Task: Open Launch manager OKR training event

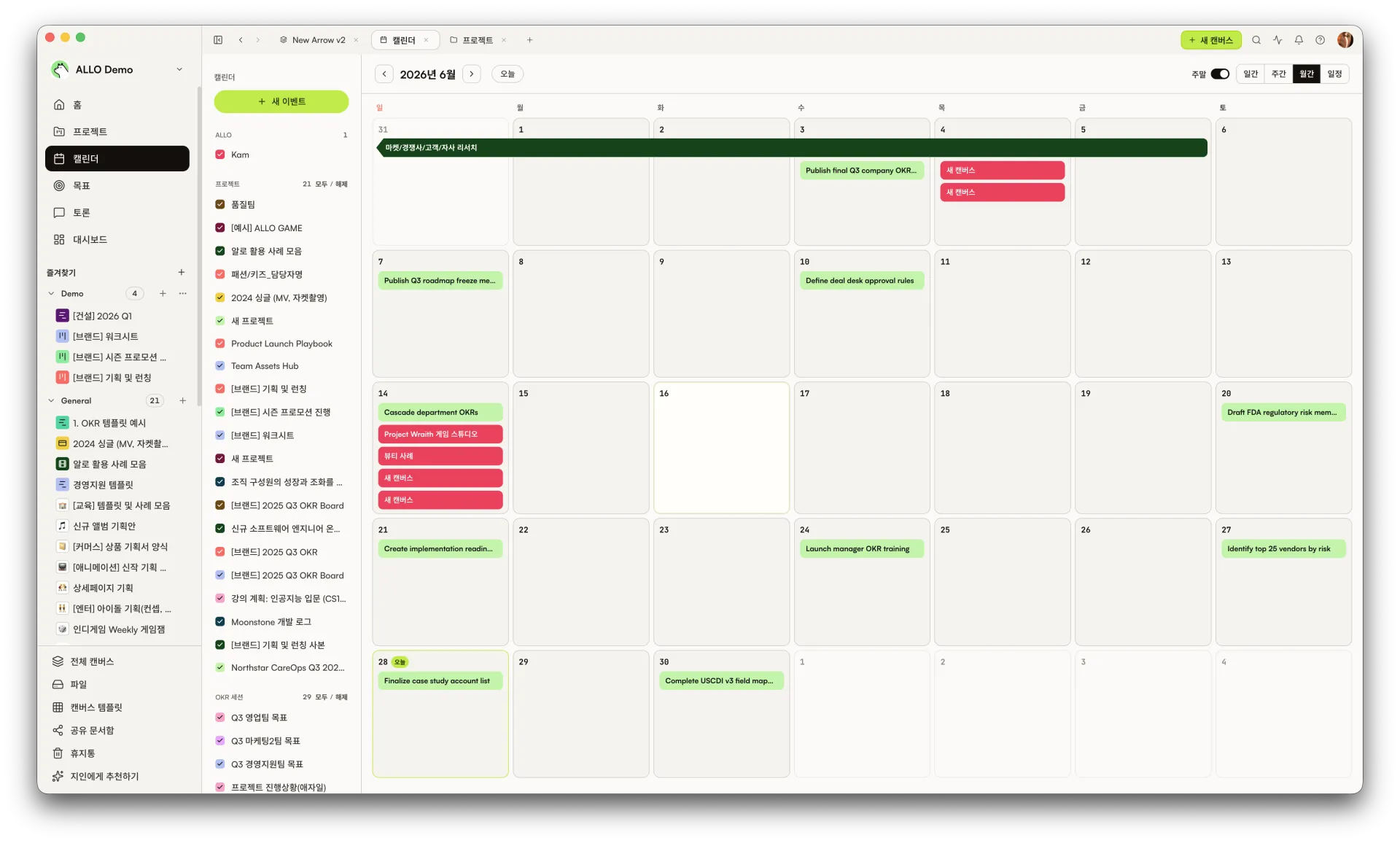Action: 861,549
